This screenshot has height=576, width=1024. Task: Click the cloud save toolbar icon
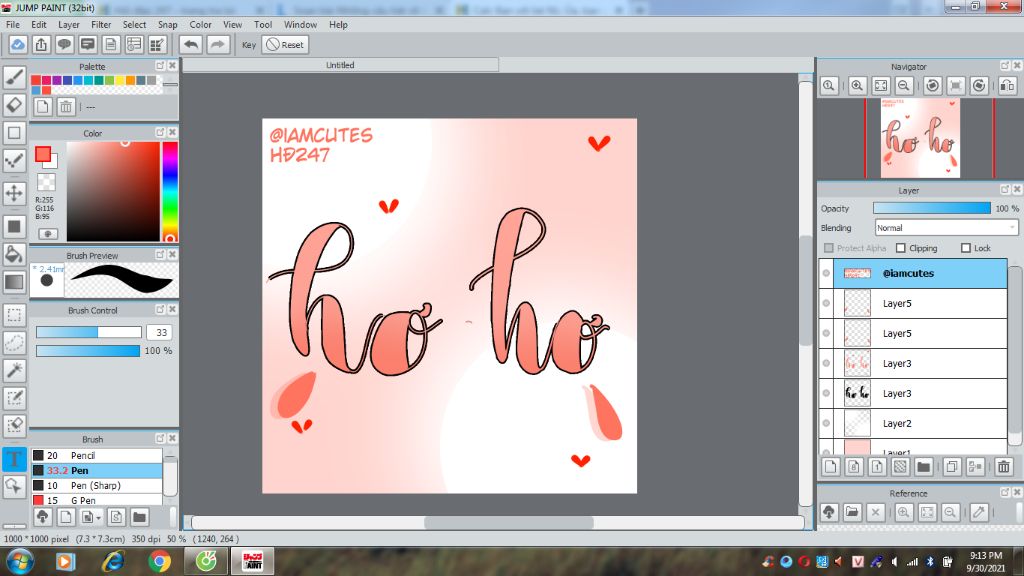[18, 44]
